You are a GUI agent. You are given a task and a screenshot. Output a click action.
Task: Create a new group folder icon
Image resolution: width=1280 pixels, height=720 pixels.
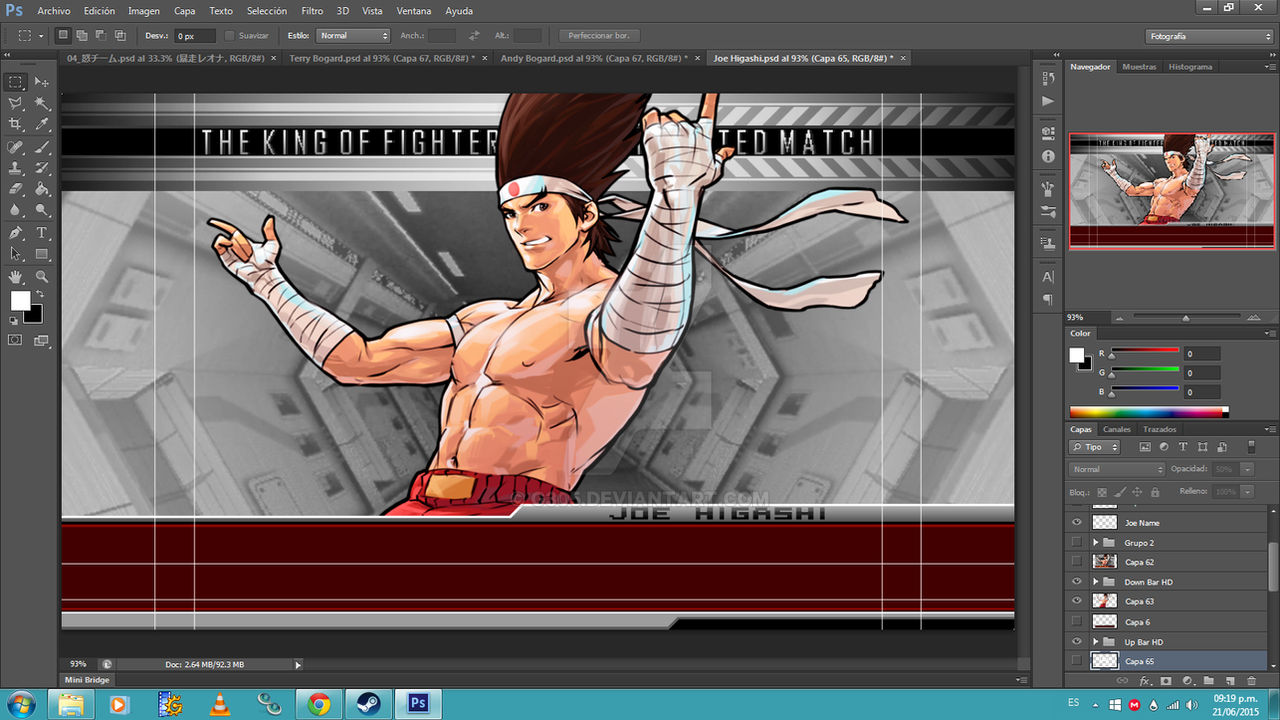[1208, 680]
